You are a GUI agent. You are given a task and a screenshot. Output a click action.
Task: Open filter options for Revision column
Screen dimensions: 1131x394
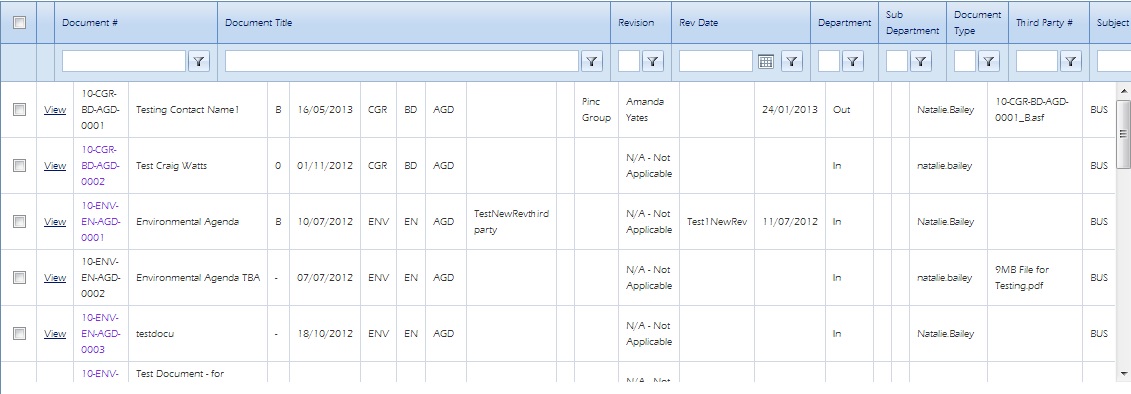point(653,62)
